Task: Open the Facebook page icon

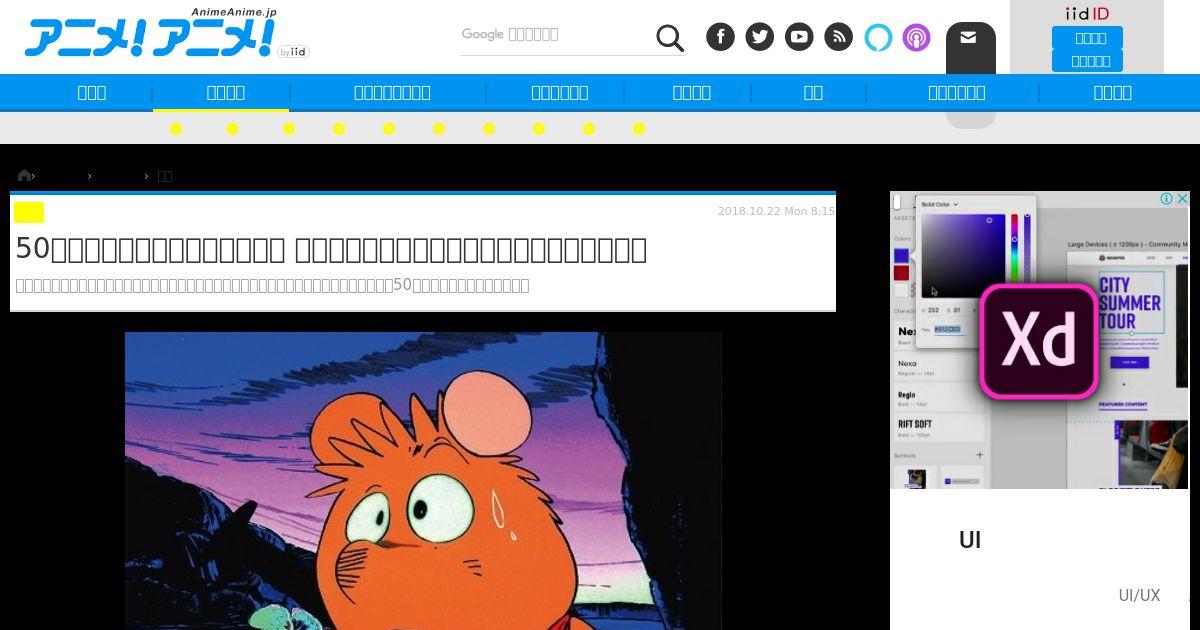Action: pos(720,37)
